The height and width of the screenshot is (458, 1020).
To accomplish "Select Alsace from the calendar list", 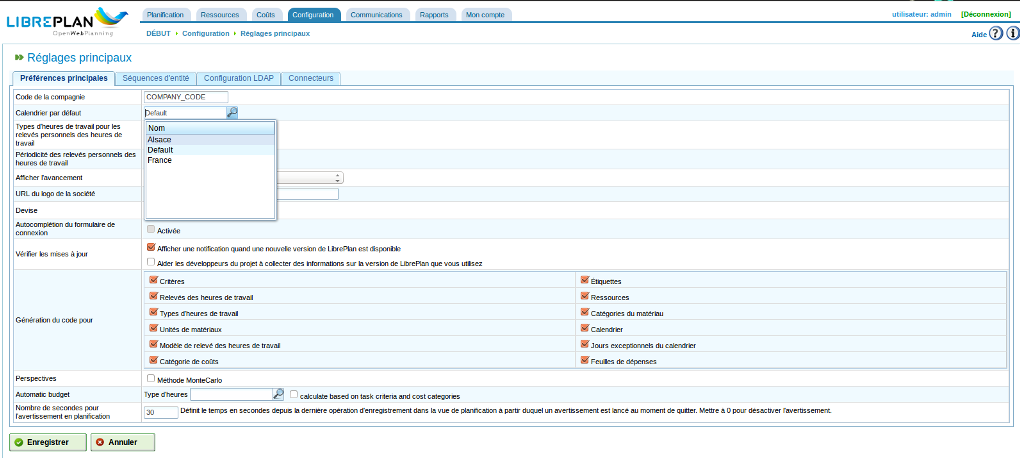I will click(x=160, y=140).
